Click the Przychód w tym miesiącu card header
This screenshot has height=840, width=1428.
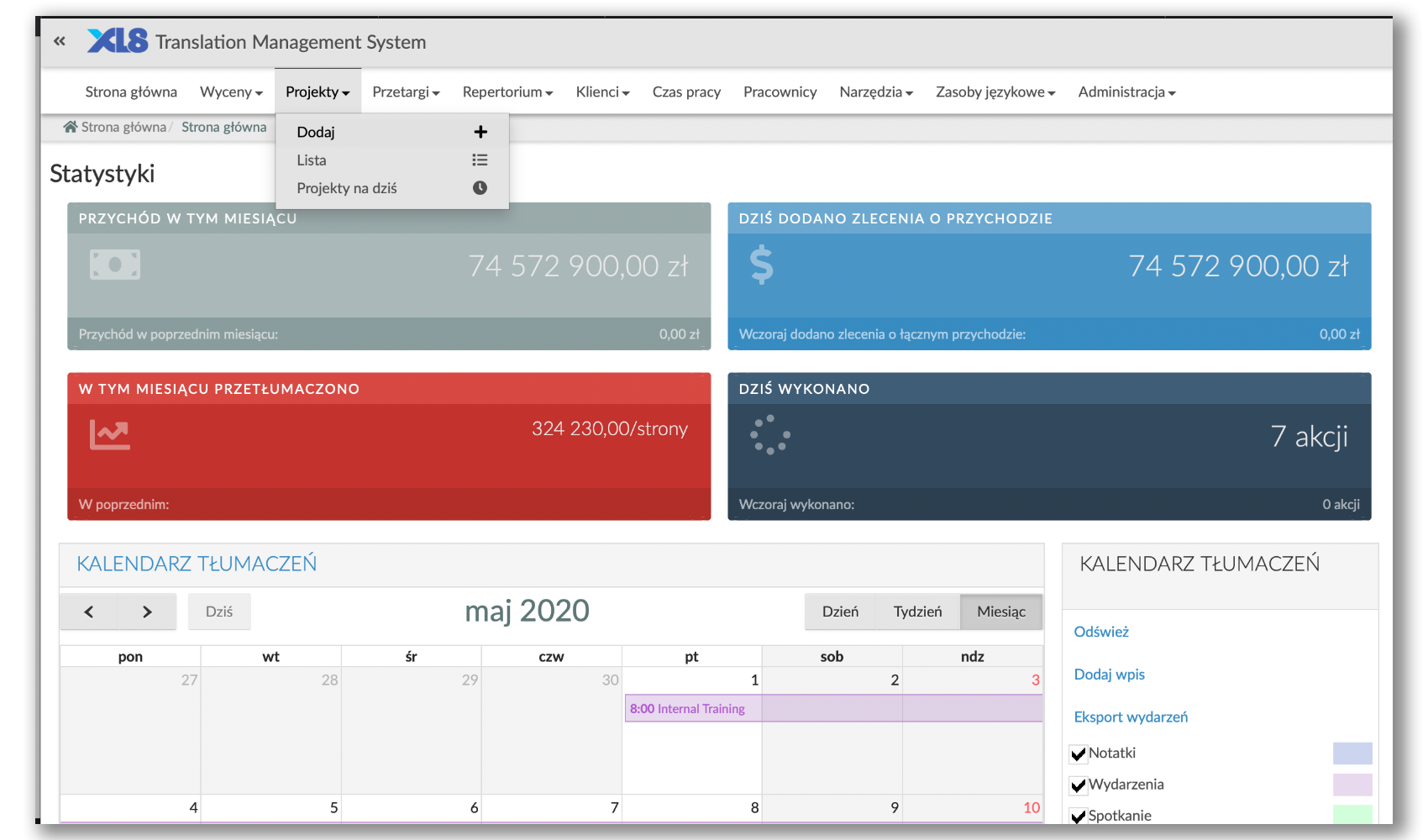[x=389, y=218]
